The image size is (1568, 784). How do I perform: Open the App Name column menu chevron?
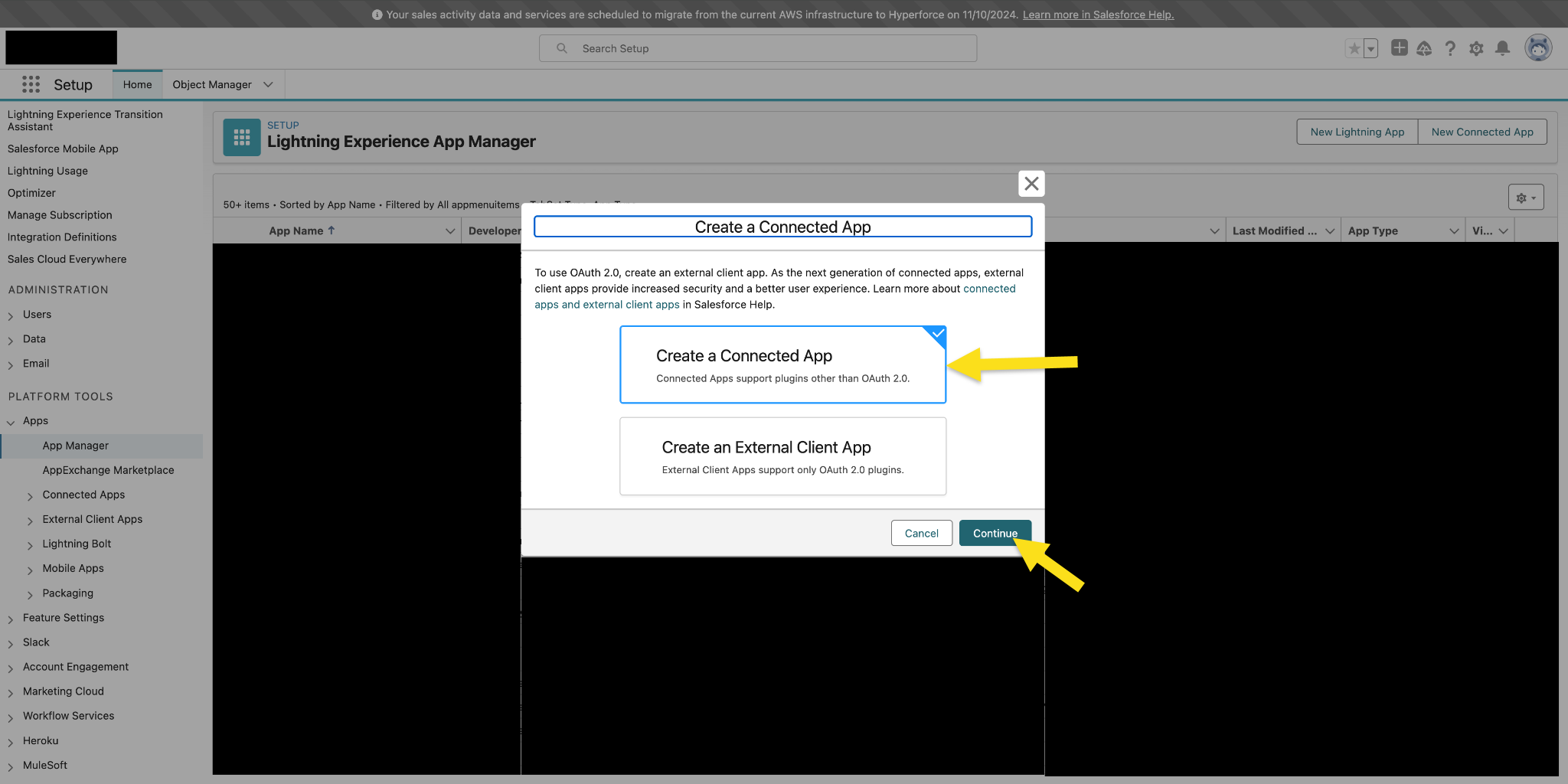(450, 230)
